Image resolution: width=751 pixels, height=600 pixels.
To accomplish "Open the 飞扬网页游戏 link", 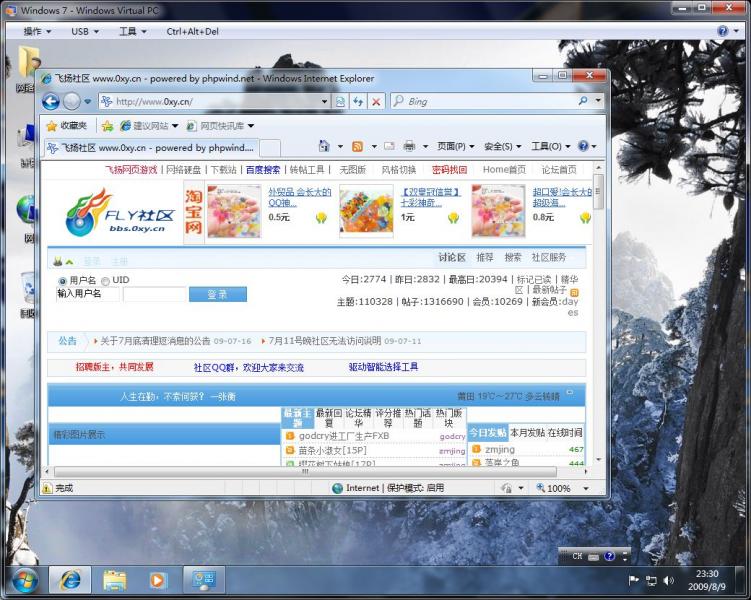I will 131,170.
